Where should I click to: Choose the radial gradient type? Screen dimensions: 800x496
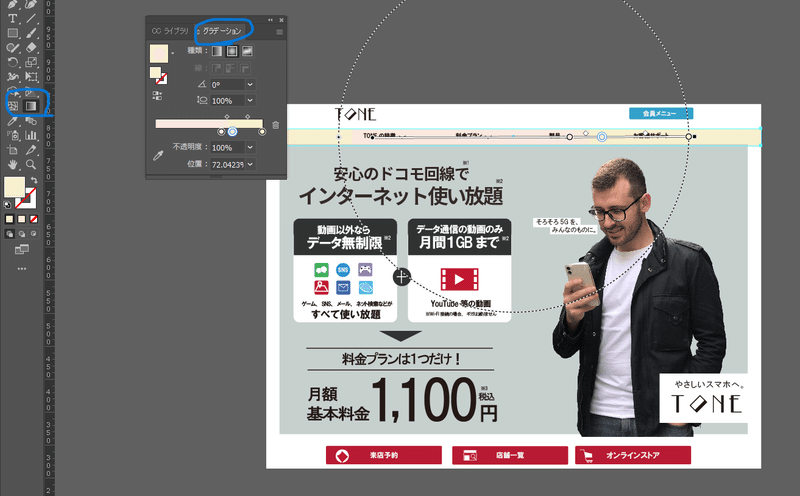pyautogui.click(x=232, y=51)
